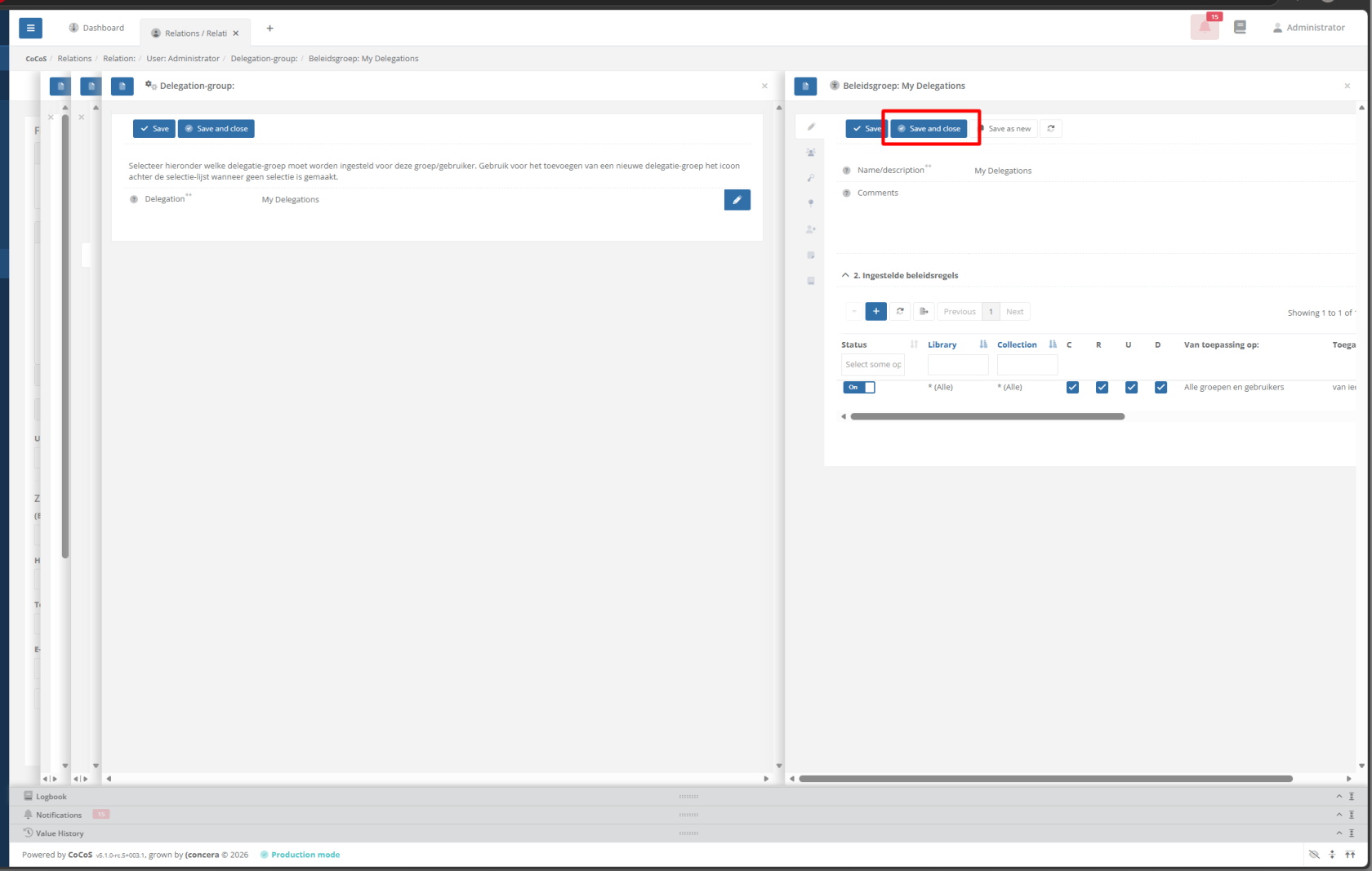Uncheck the C checkbox in the rule row
Screen dimensions: 1372x871
tap(1072, 387)
